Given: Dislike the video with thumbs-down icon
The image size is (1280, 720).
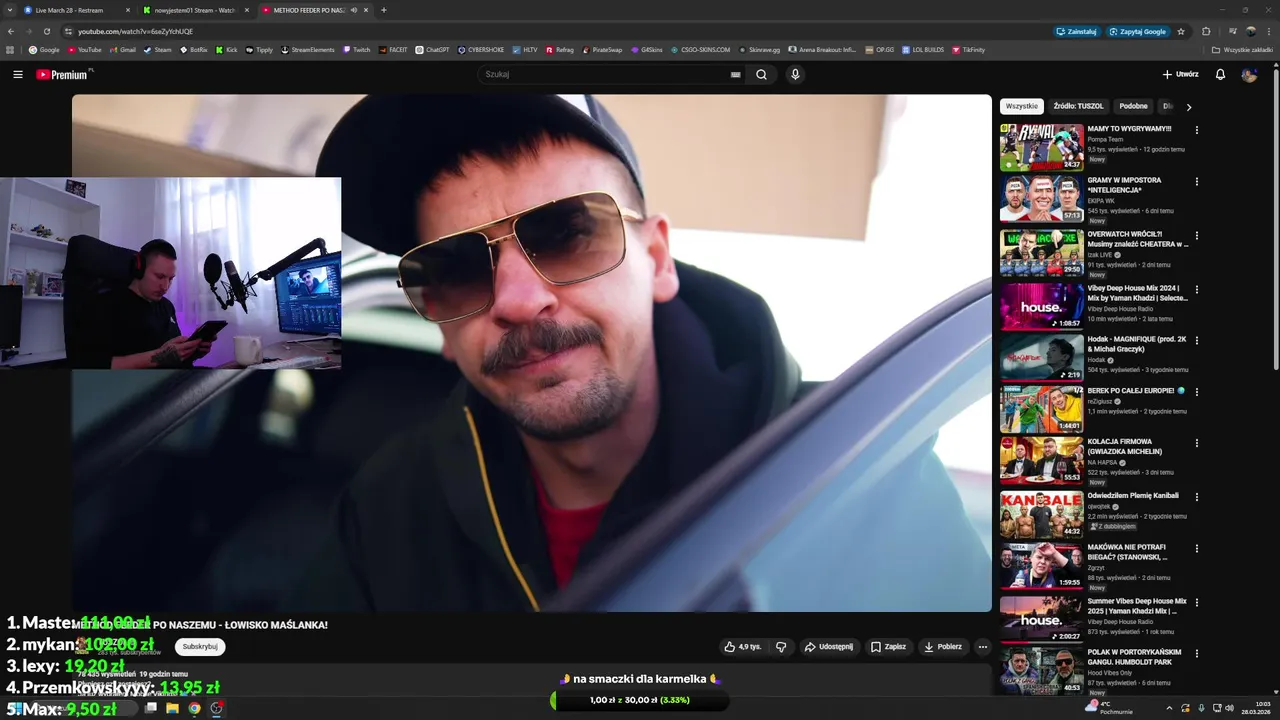Looking at the screenshot, I should point(781,647).
